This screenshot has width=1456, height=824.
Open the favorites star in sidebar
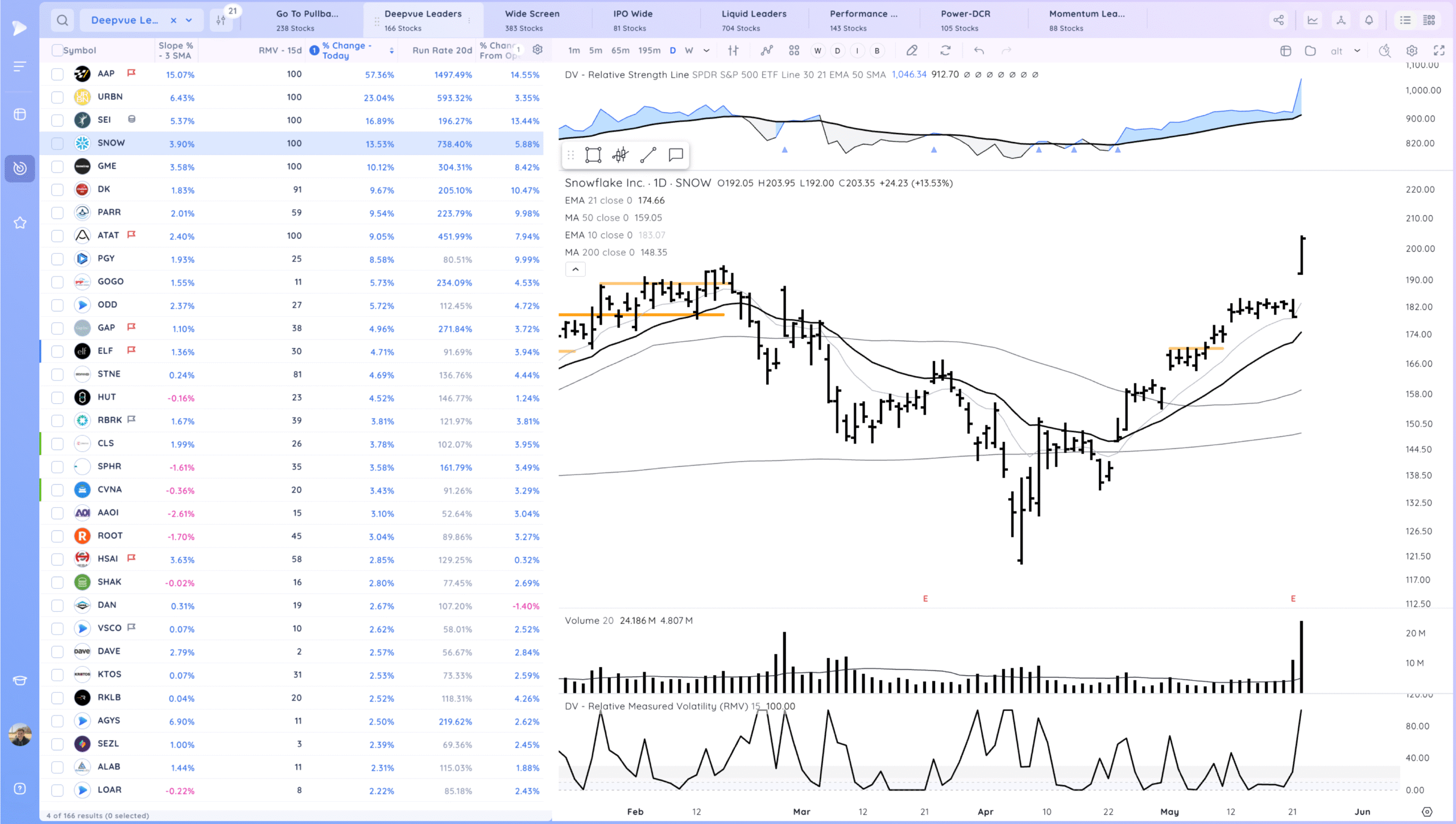[20, 223]
